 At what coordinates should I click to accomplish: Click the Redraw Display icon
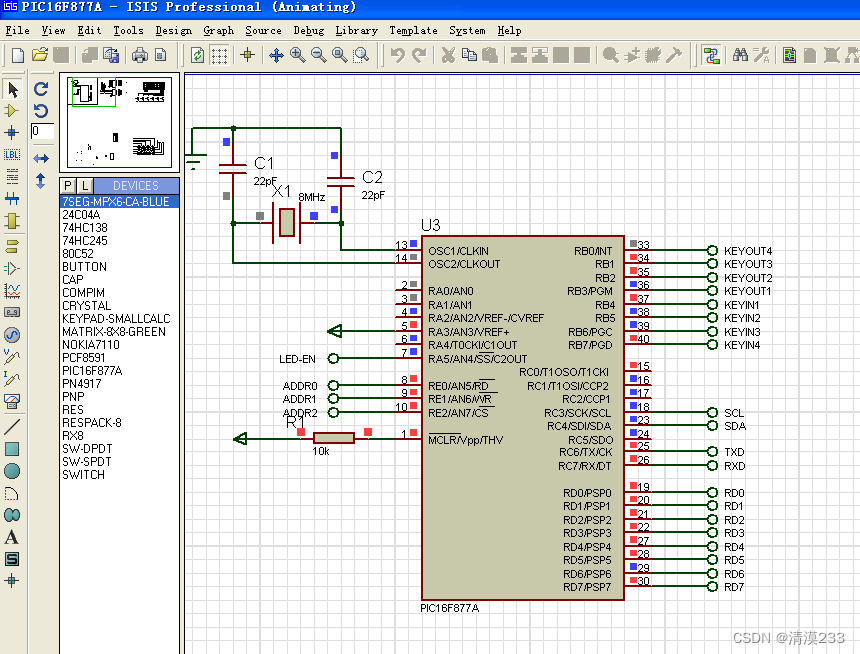(197, 55)
